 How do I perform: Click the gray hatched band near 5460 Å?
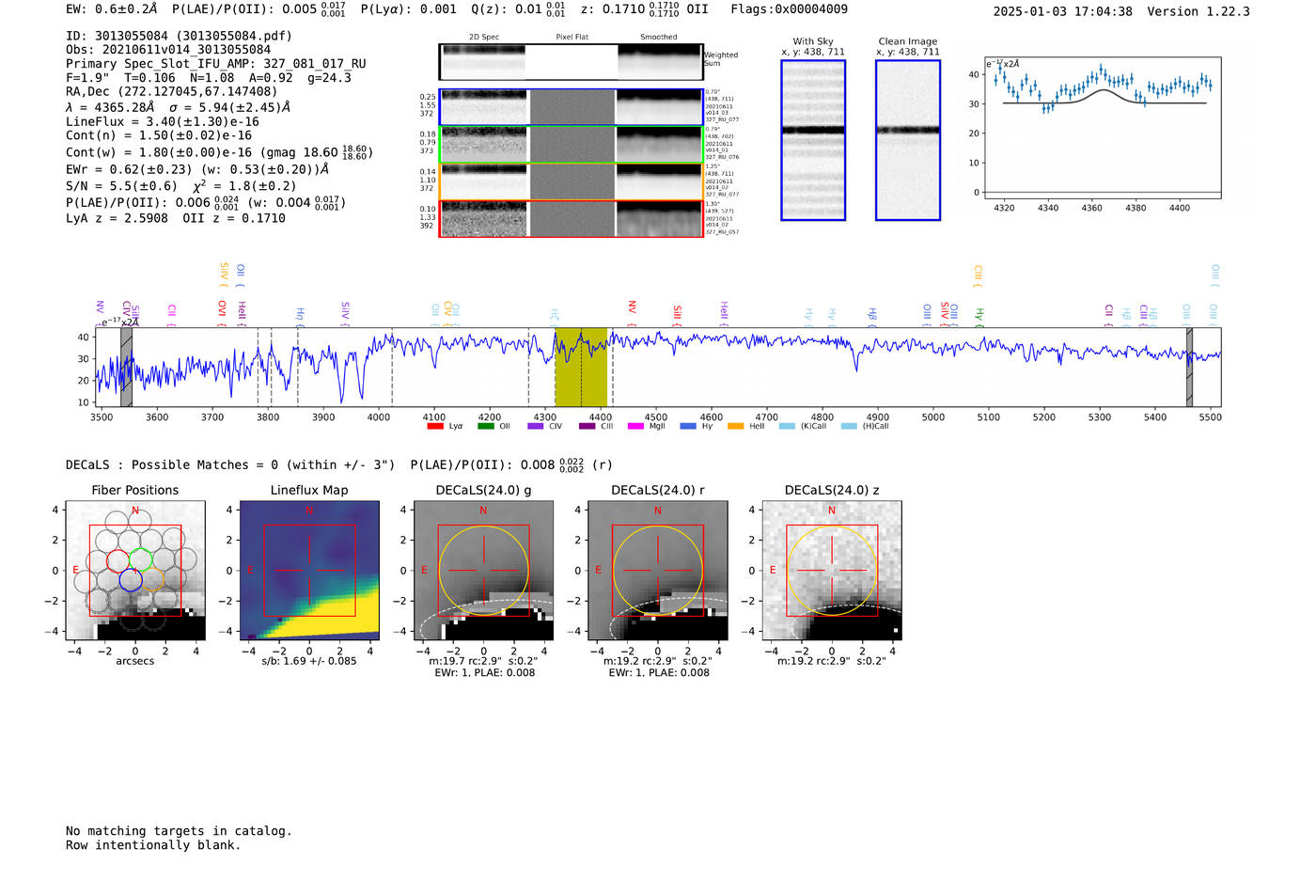[x=1189, y=367]
